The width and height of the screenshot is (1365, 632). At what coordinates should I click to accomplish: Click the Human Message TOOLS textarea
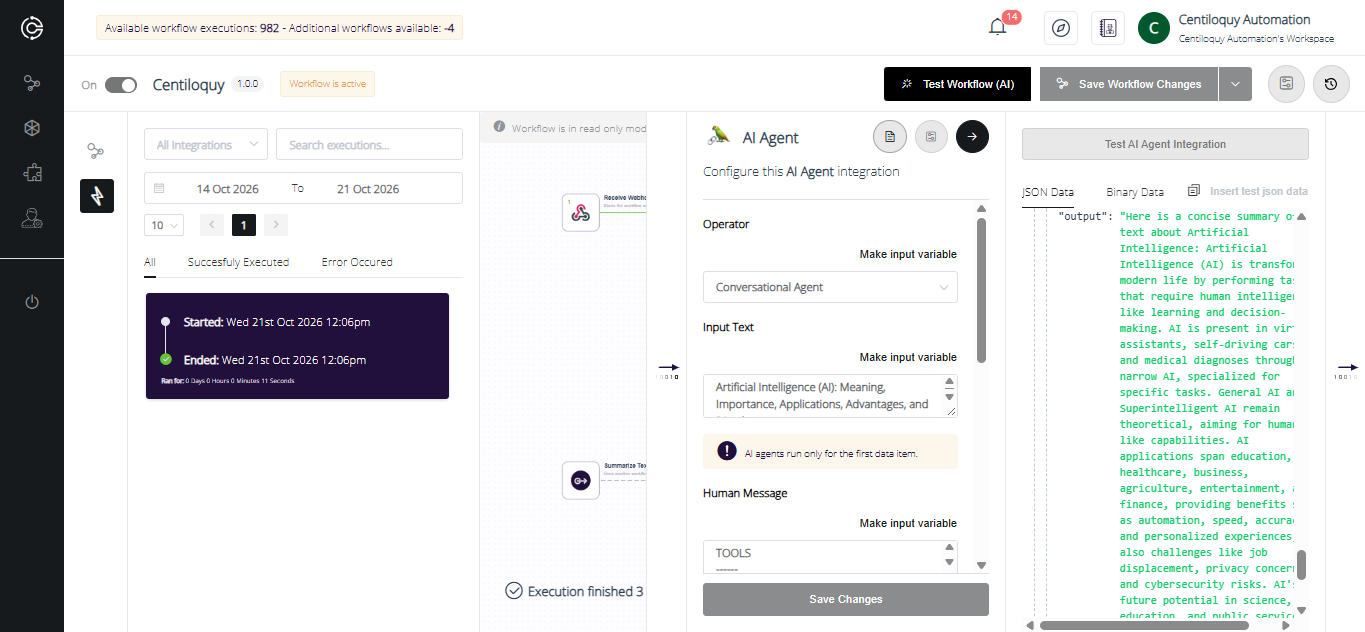click(x=830, y=557)
